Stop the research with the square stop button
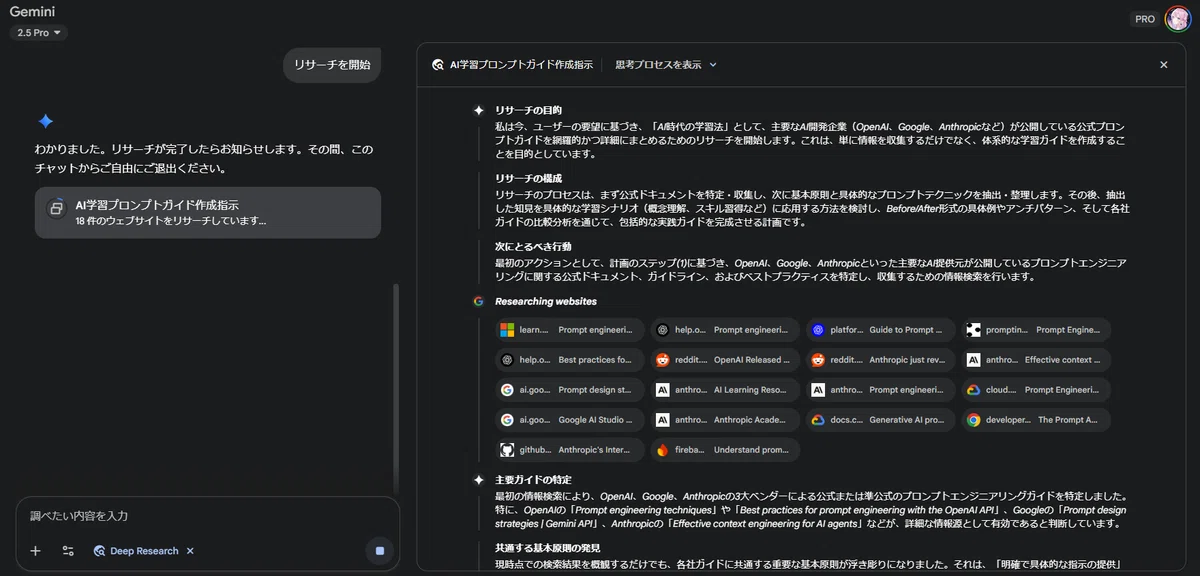This screenshot has width=1200, height=576. tap(380, 551)
